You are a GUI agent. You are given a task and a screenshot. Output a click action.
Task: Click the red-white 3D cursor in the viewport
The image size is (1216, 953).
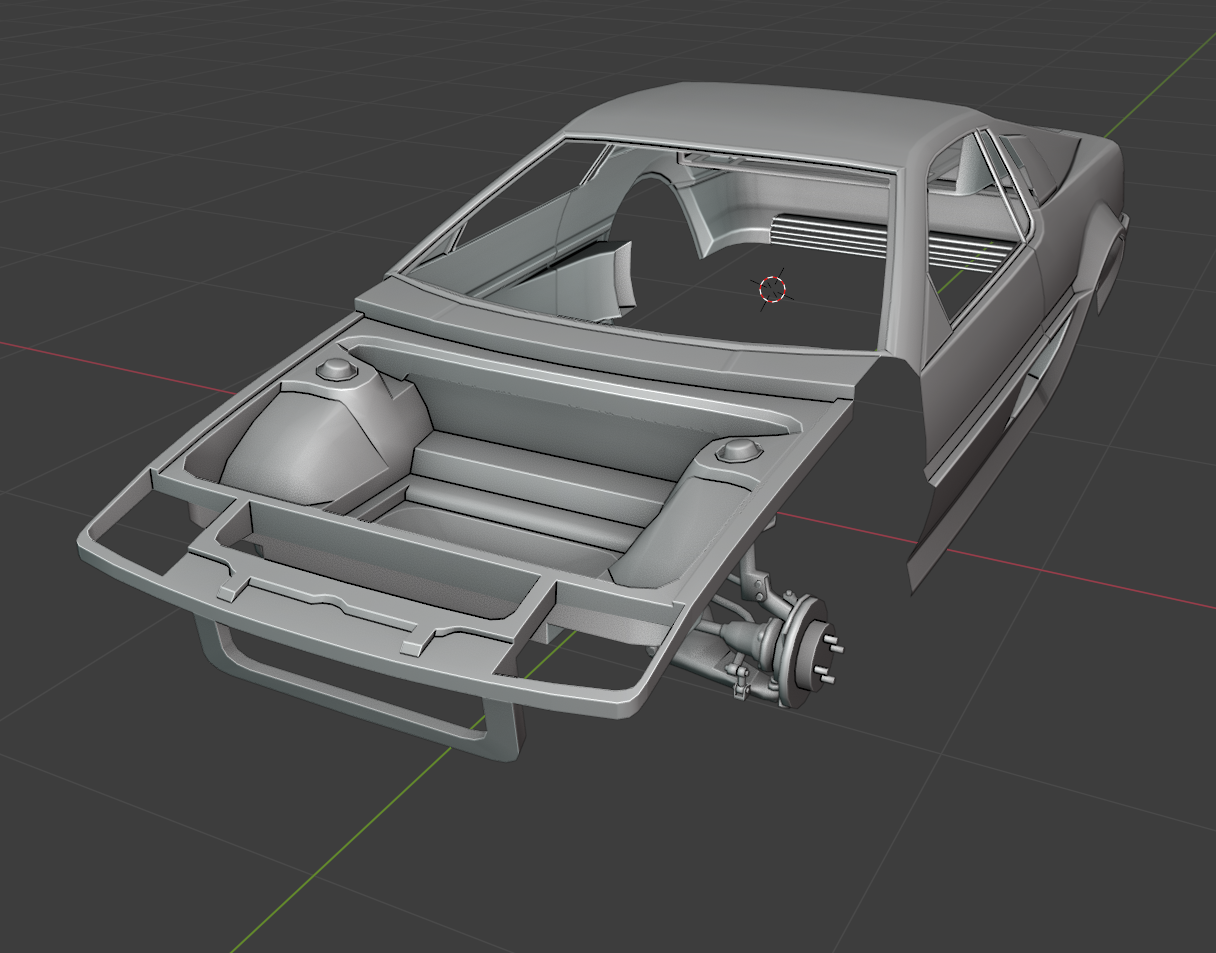click(773, 289)
